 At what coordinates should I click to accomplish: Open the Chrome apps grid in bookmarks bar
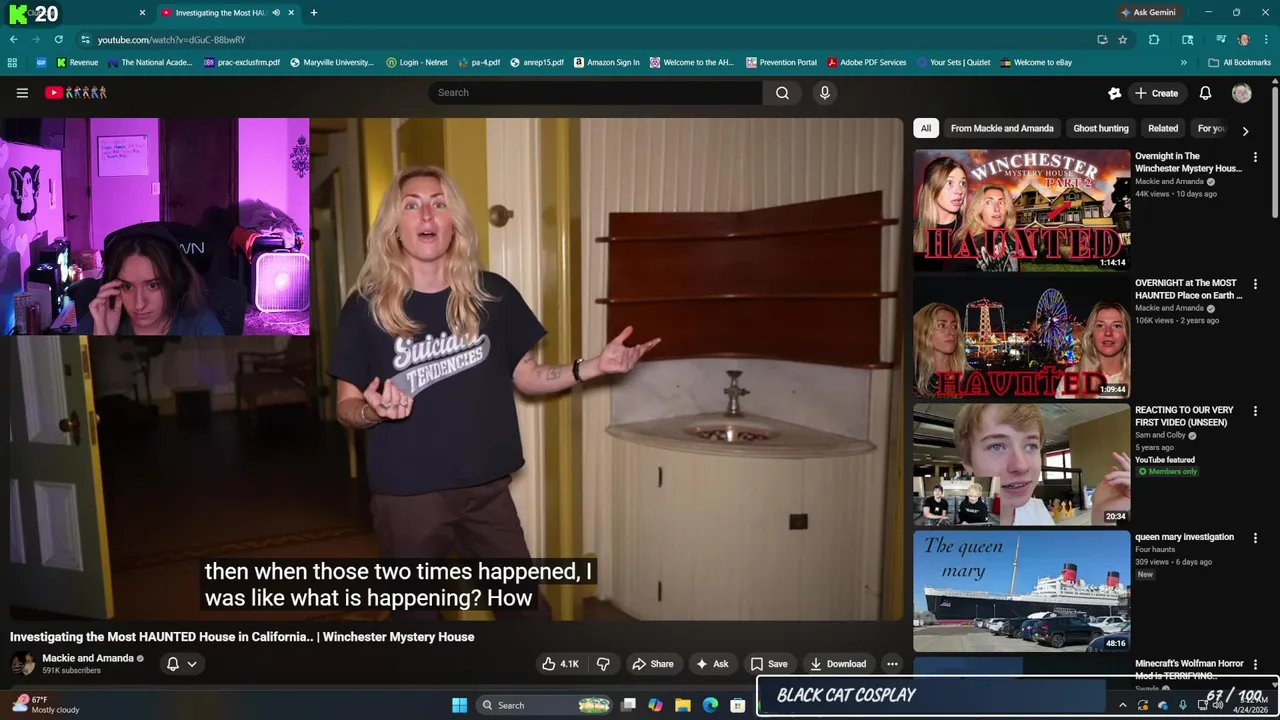tap(12, 62)
